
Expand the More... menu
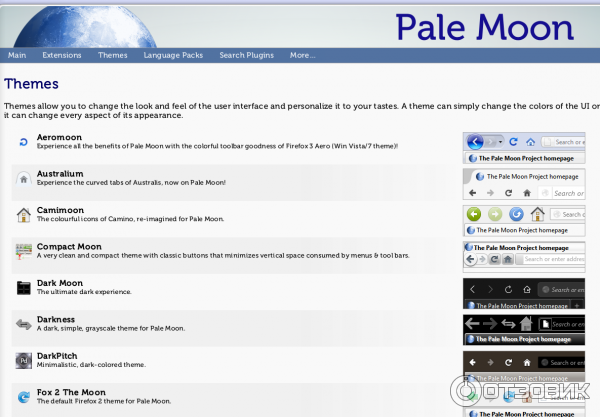(x=303, y=55)
